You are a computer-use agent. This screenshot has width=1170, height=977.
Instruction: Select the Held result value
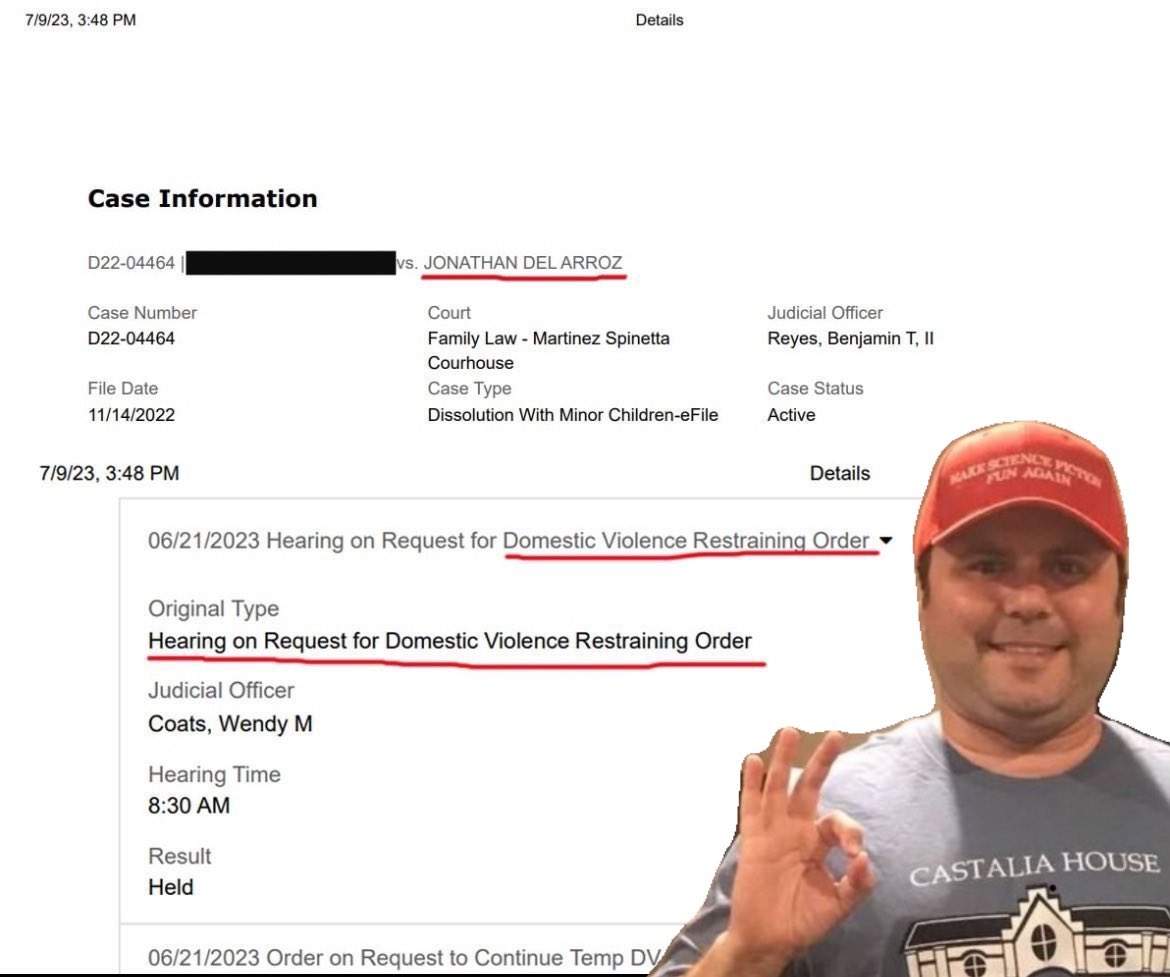point(170,887)
